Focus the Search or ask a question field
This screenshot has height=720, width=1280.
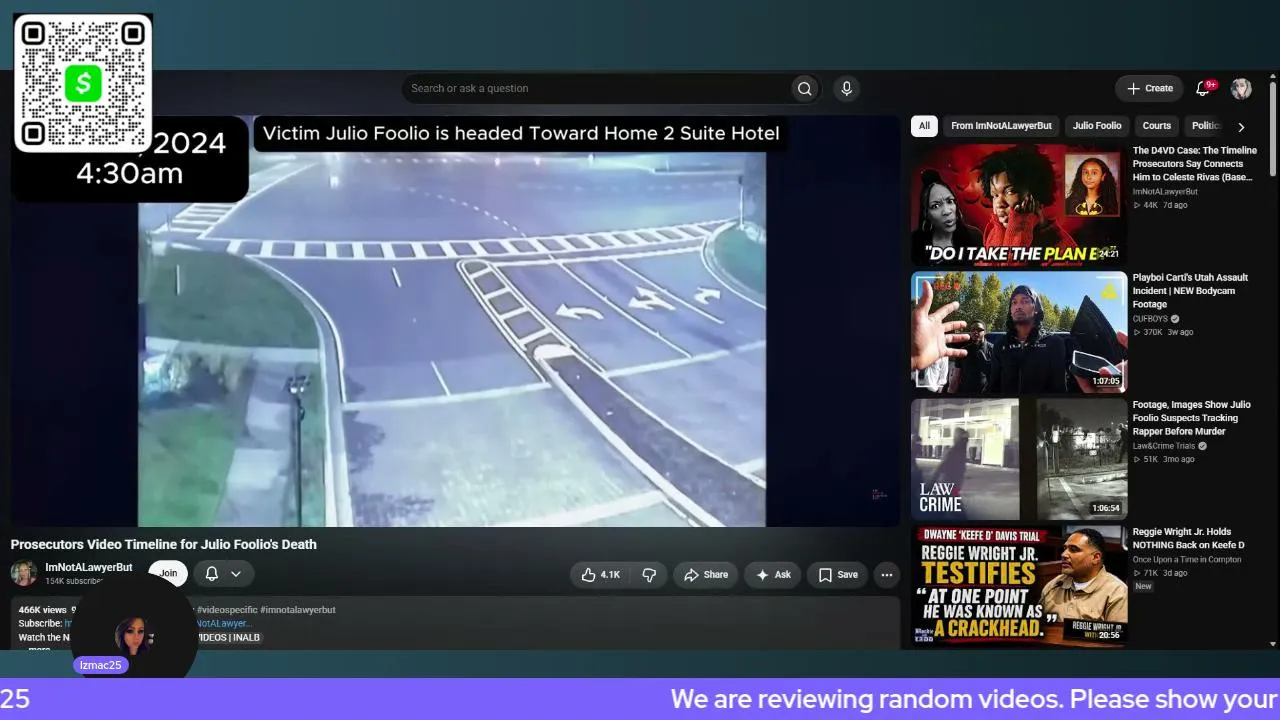(597, 89)
